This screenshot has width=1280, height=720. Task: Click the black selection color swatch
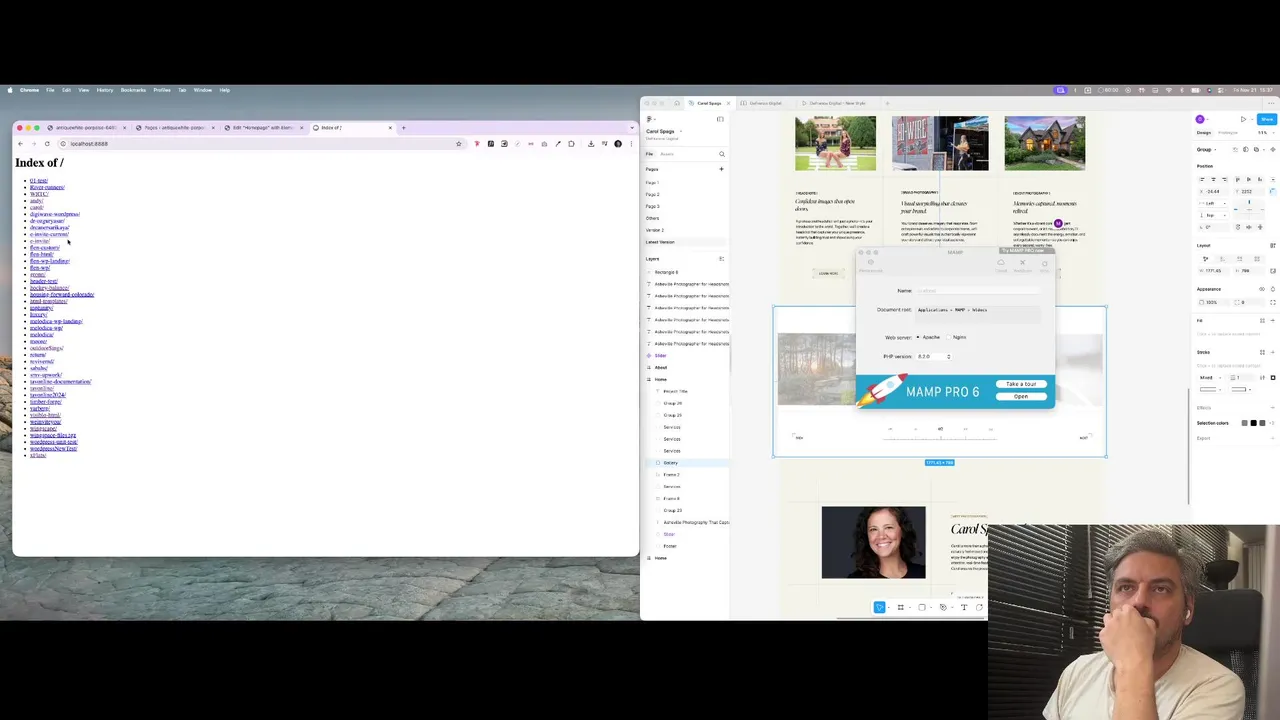click(x=1253, y=423)
